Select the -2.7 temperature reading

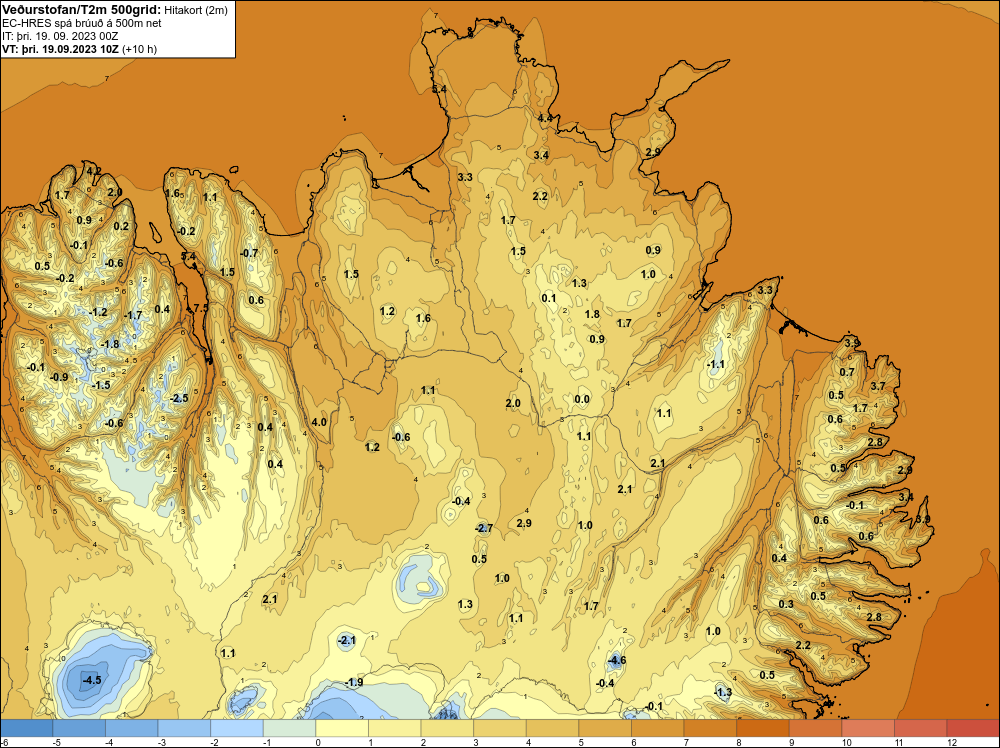tap(484, 528)
